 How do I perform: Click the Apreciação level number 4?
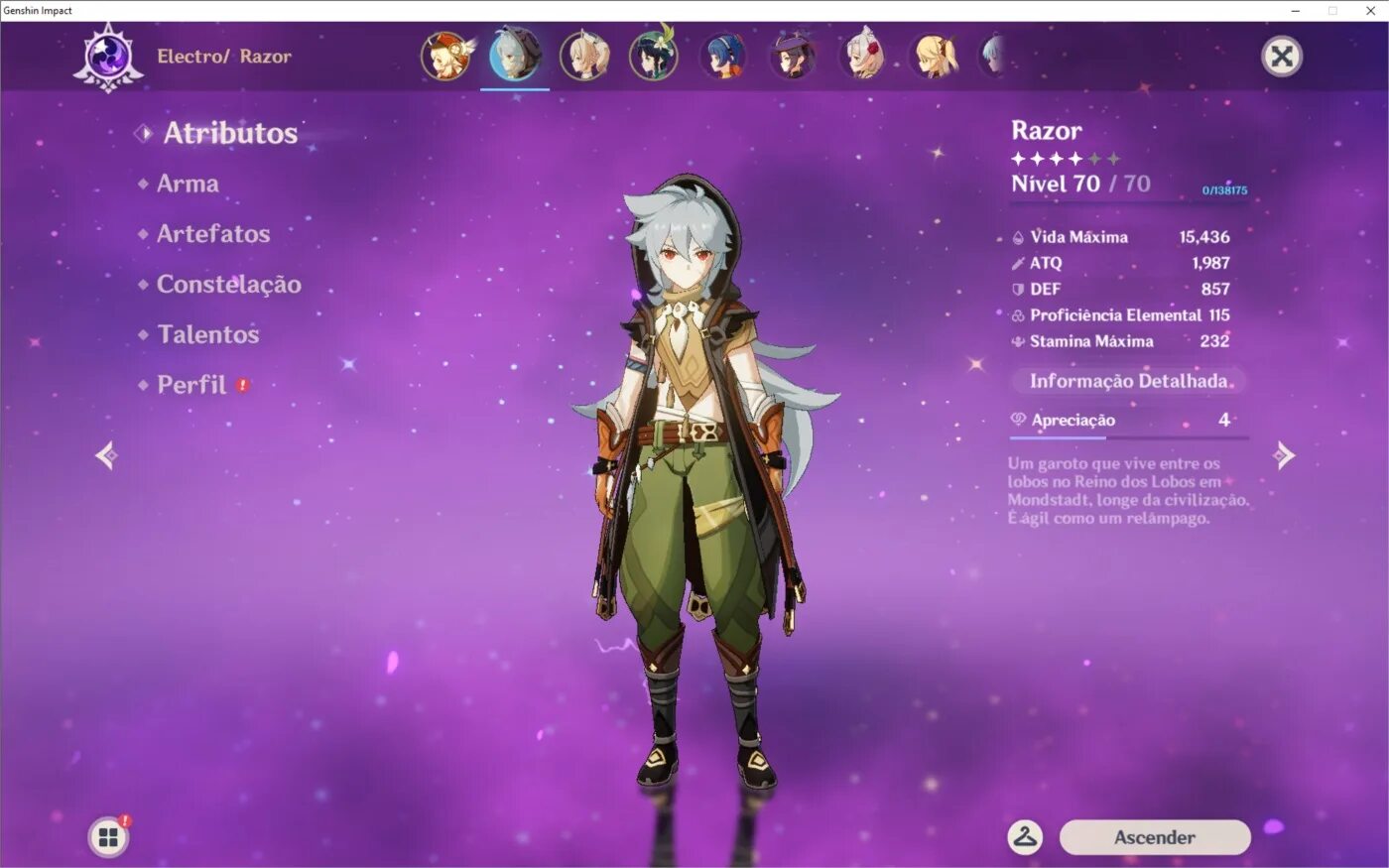point(1224,420)
